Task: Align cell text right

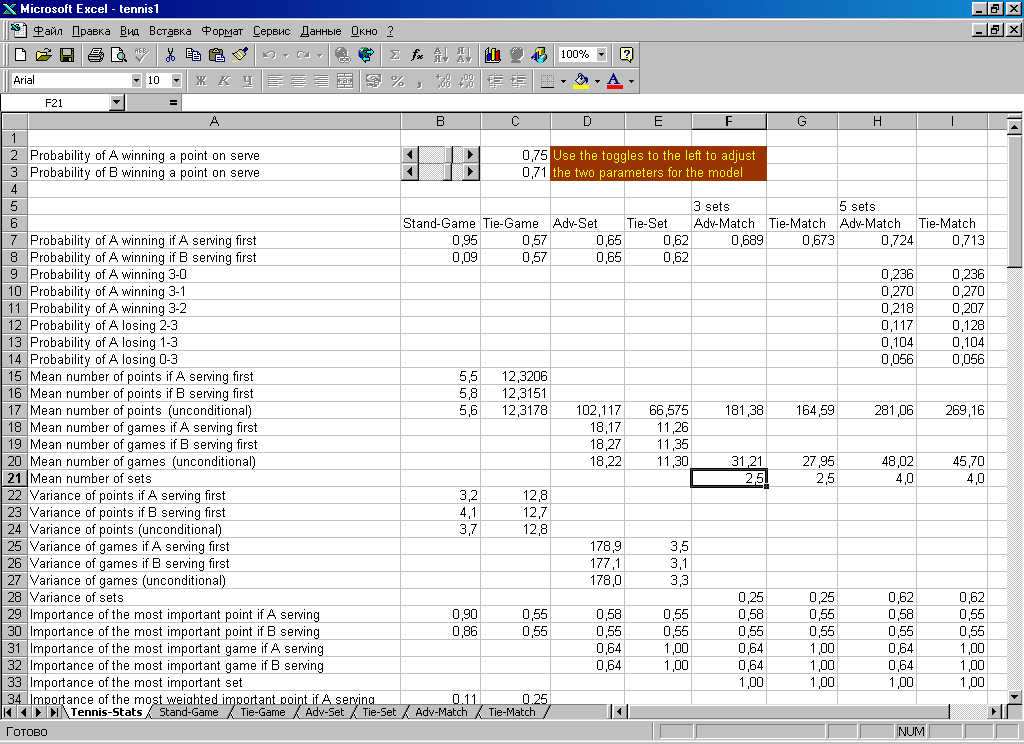Action: tap(321, 81)
